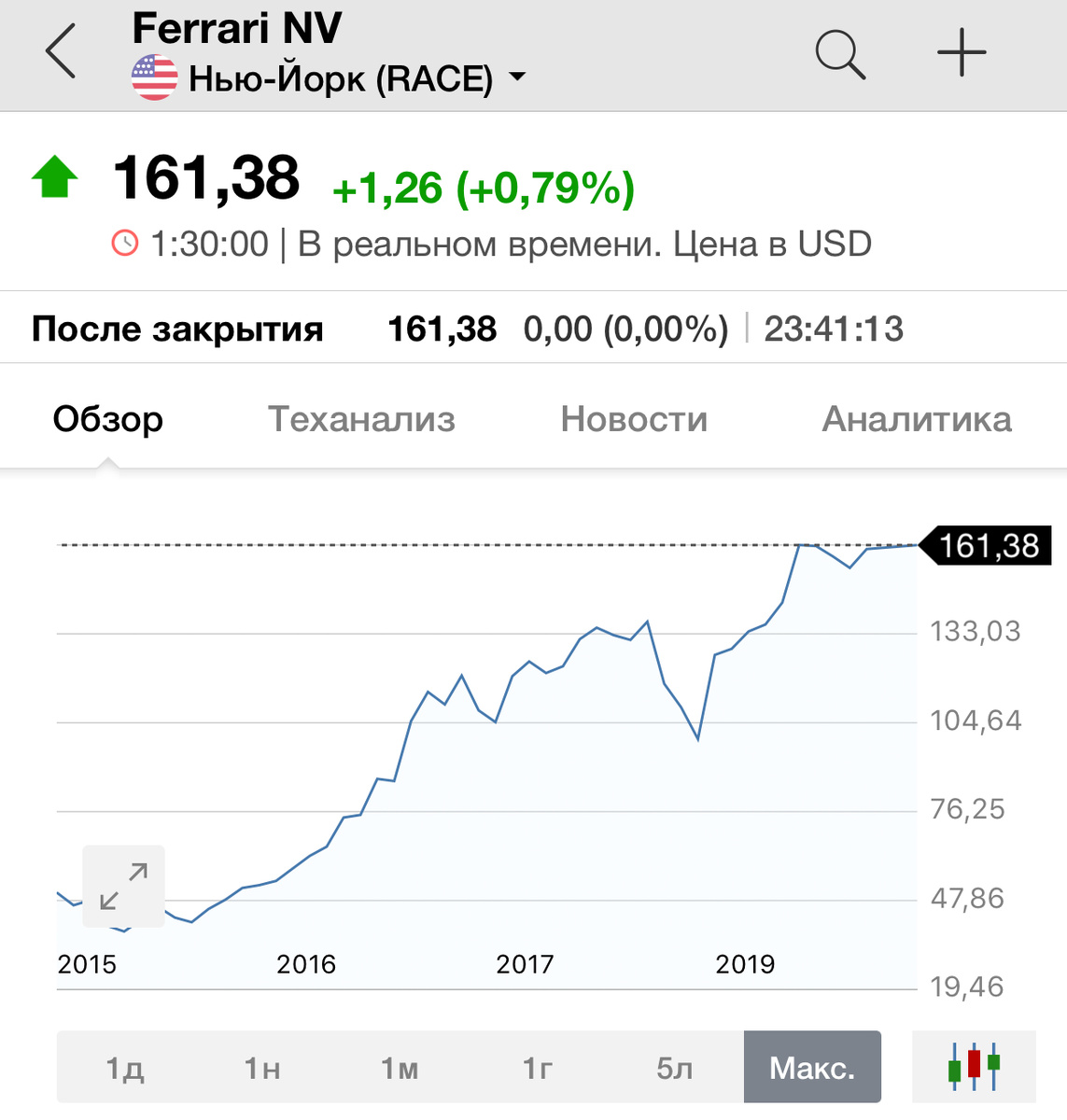Tap the Ferrari NV title

coord(237,28)
